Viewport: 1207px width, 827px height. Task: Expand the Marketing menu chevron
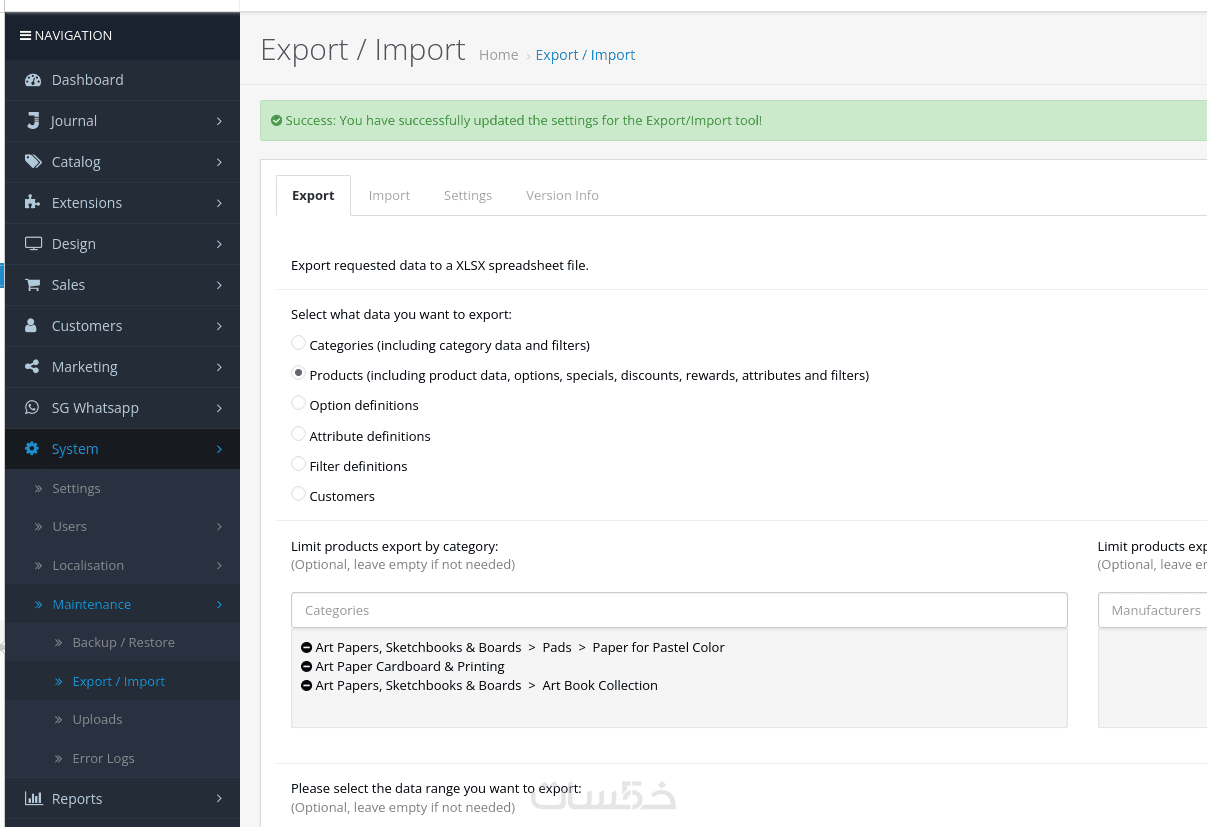coord(219,367)
